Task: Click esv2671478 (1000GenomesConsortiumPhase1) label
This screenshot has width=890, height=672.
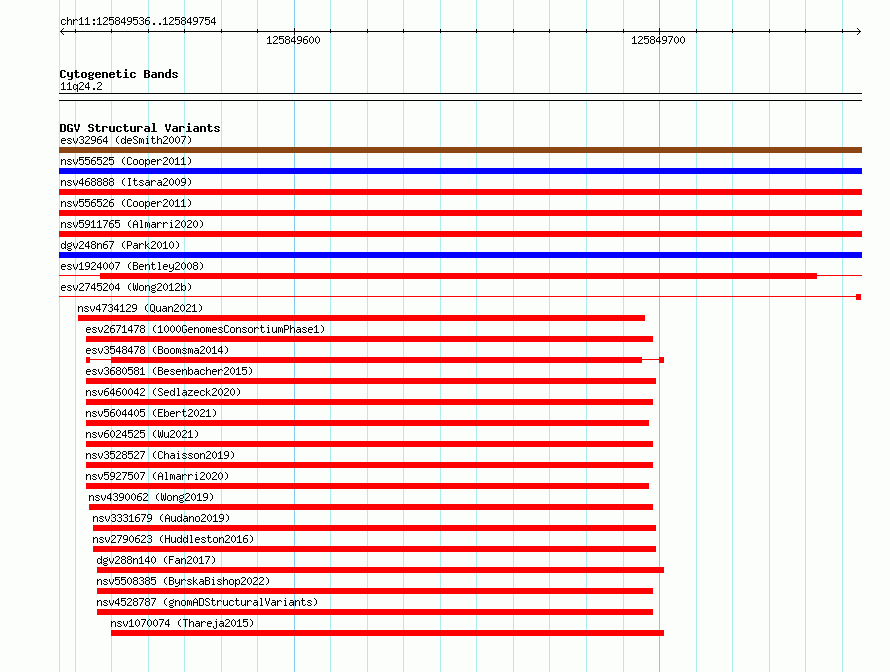Action: pos(205,329)
